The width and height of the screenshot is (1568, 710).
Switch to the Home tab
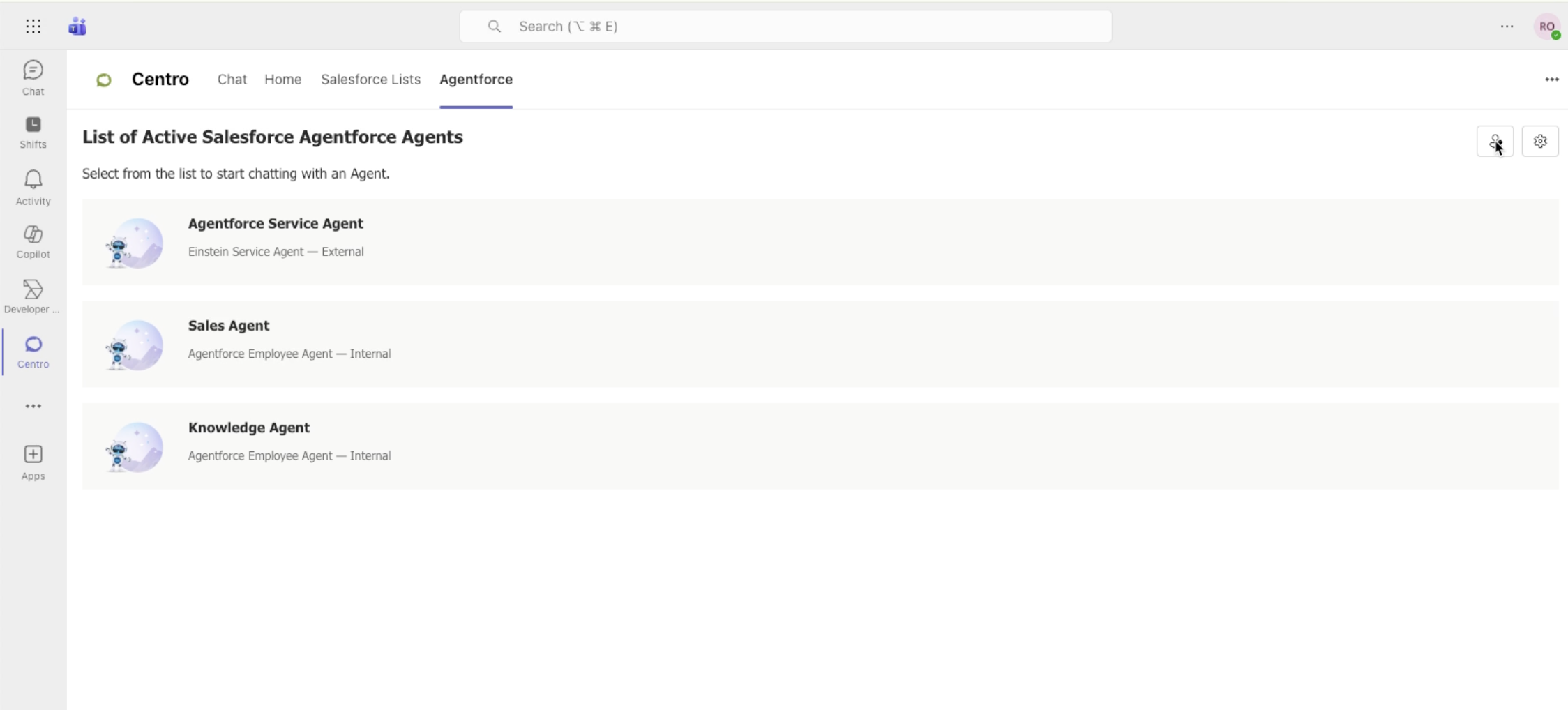tap(283, 80)
